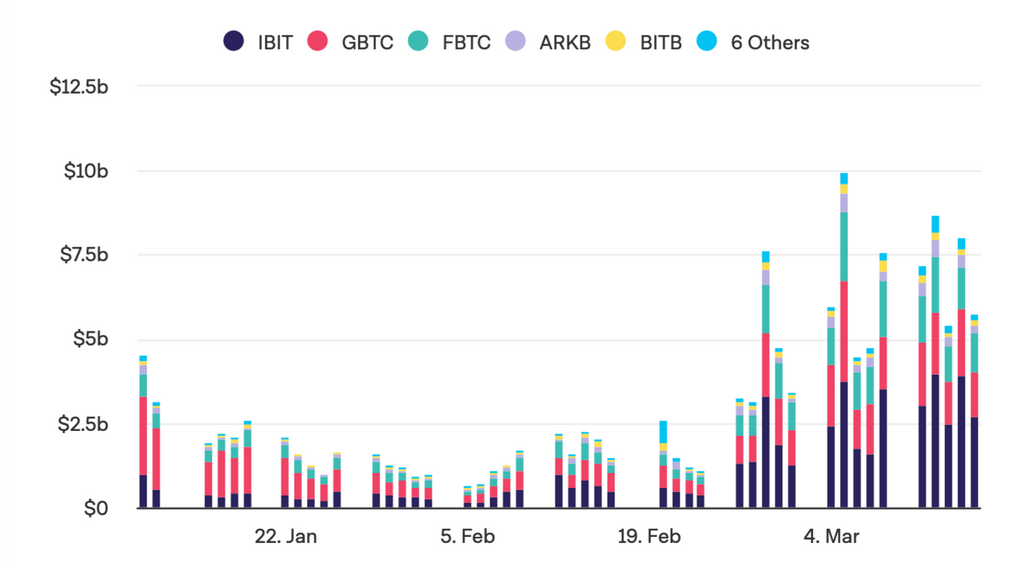Hide the GBTC series via its legend label
Viewport: 1016px width, 562px height.
[367, 42]
